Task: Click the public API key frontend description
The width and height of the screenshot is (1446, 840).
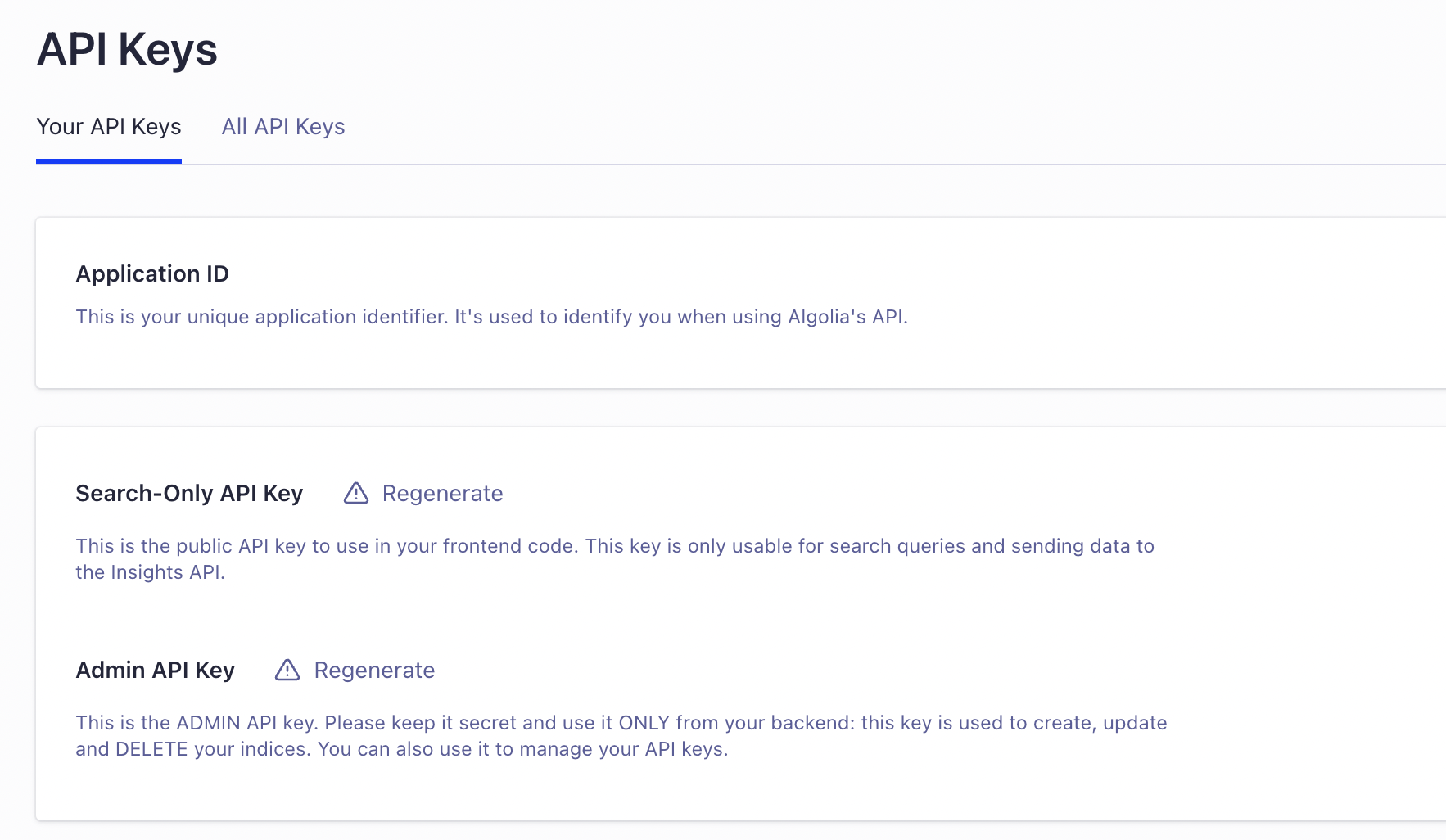Action: click(x=614, y=546)
